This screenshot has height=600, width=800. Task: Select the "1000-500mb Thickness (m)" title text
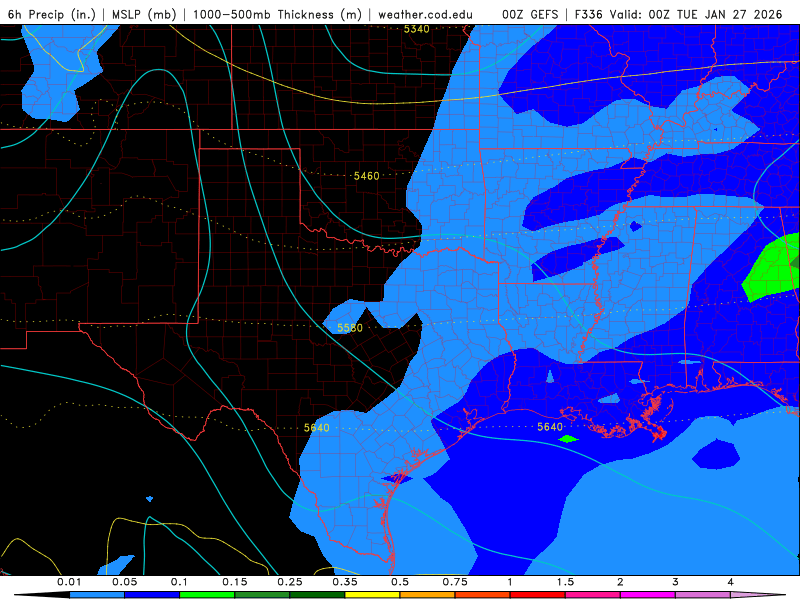point(277,14)
